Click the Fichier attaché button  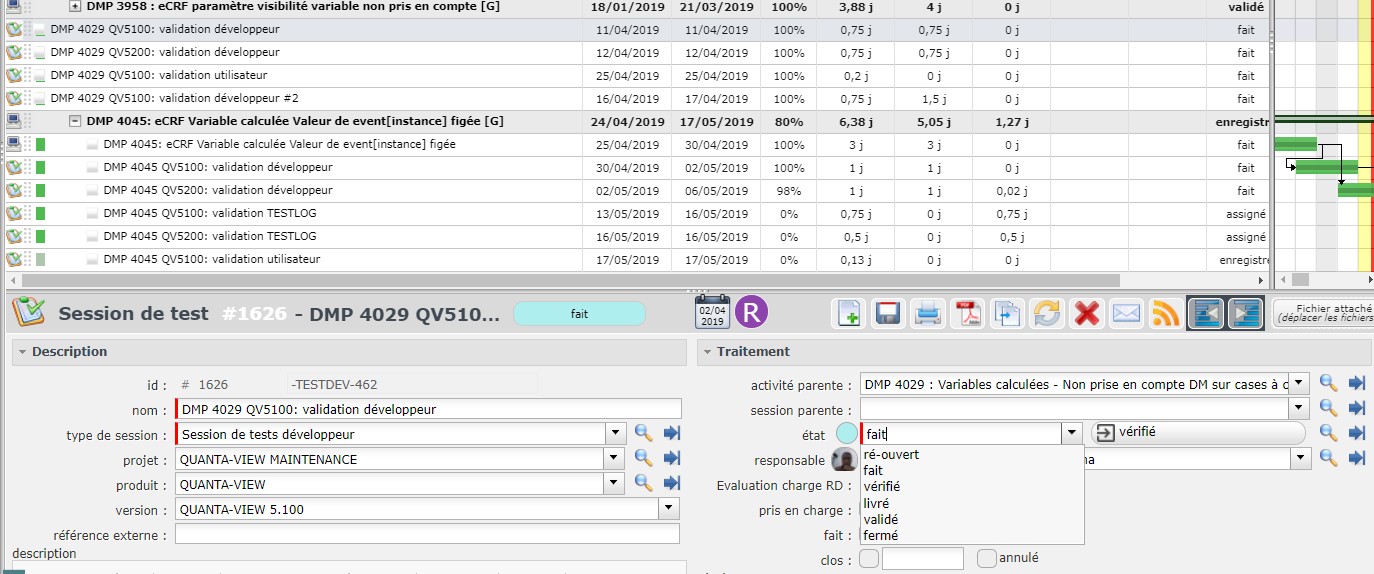1323,314
